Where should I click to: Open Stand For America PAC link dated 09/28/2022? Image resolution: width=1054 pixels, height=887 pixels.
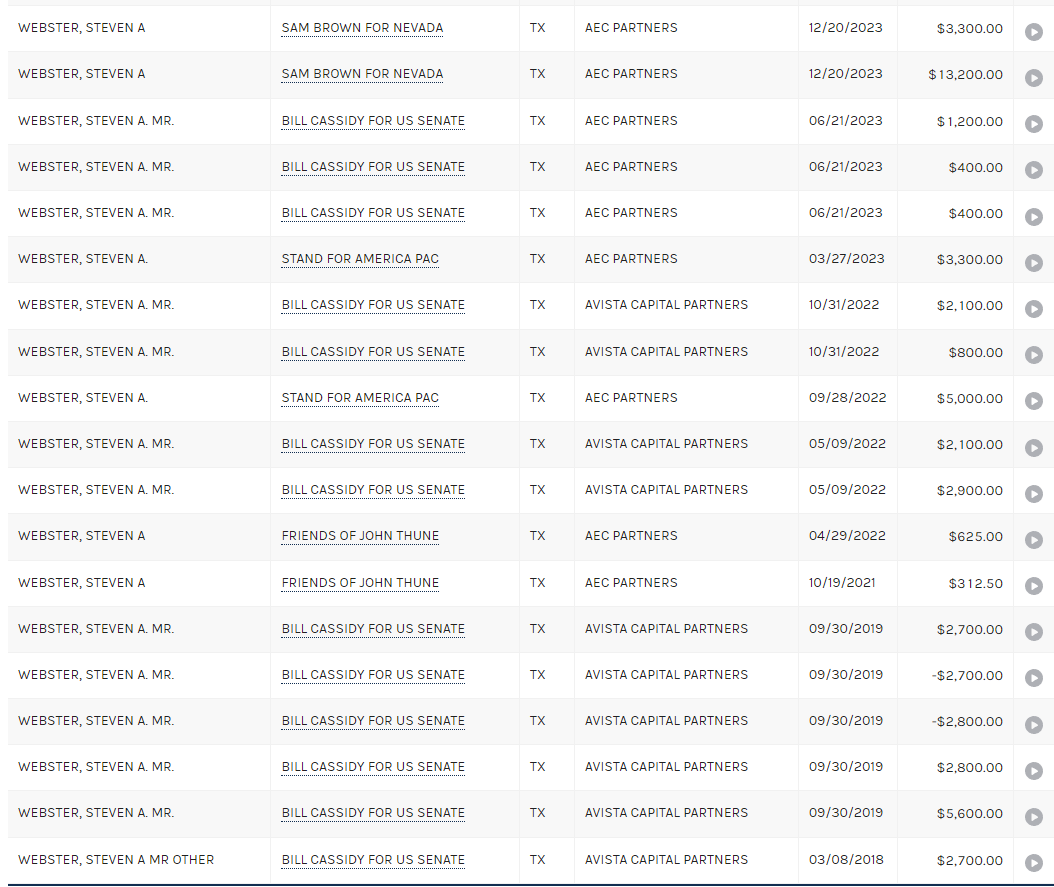[360, 398]
